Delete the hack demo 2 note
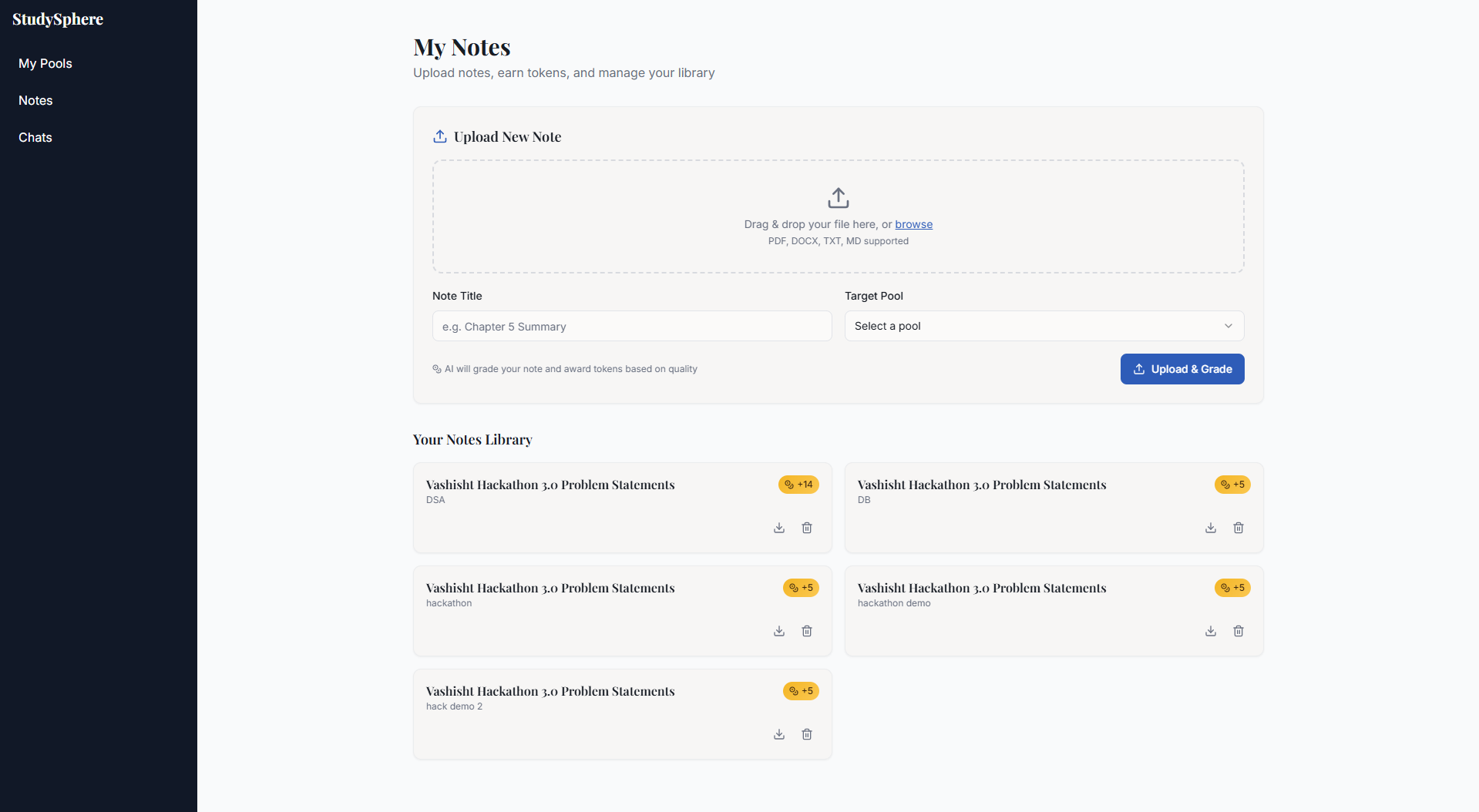 [x=807, y=734]
